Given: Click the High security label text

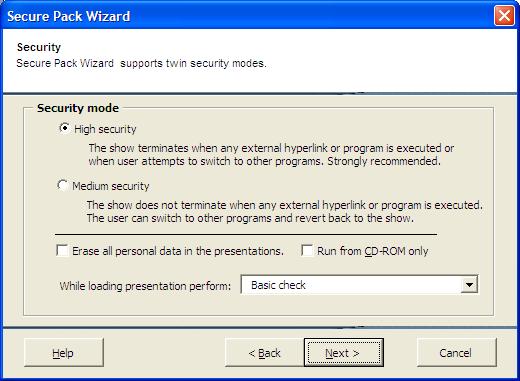Looking at the screenshot, I should [x=105, y=129].
